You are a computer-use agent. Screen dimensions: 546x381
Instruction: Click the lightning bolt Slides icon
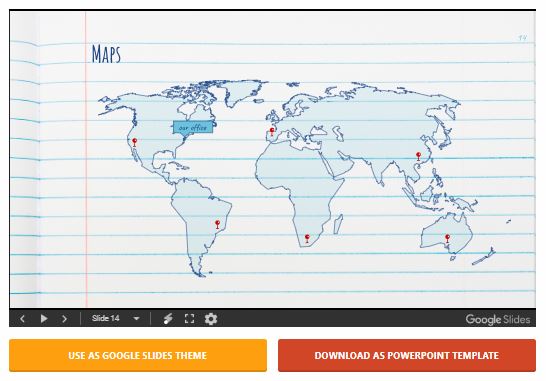pos(168,319)
